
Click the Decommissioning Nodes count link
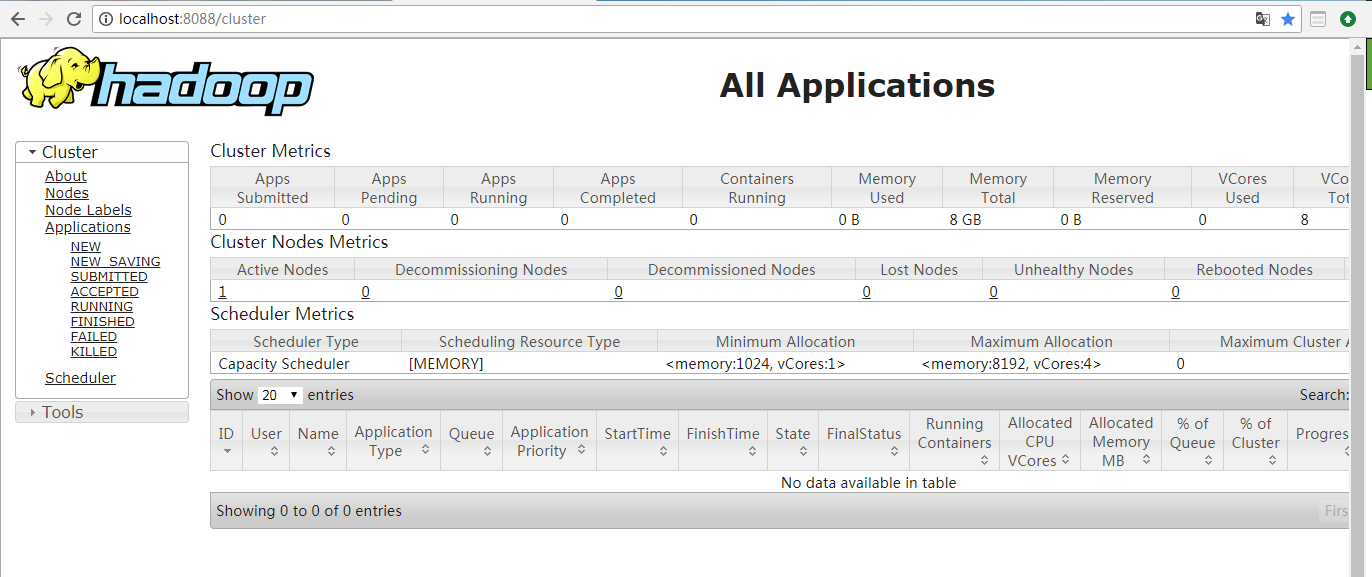[366, 292]
